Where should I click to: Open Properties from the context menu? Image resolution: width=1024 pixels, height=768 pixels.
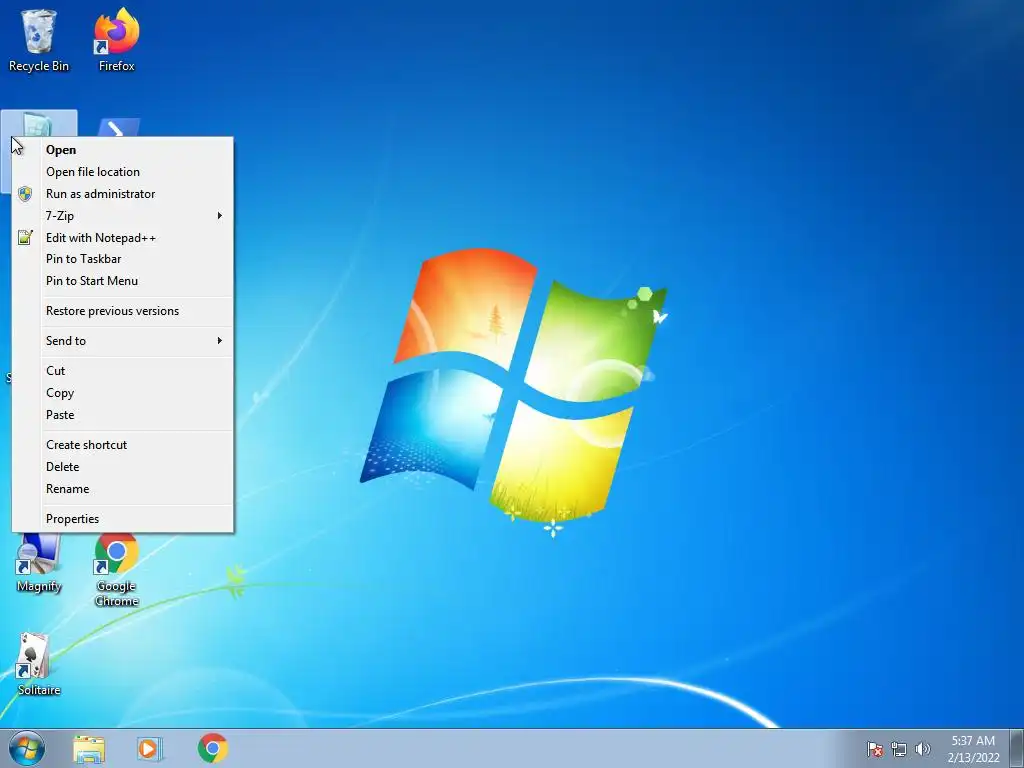[x=123, y=519]
